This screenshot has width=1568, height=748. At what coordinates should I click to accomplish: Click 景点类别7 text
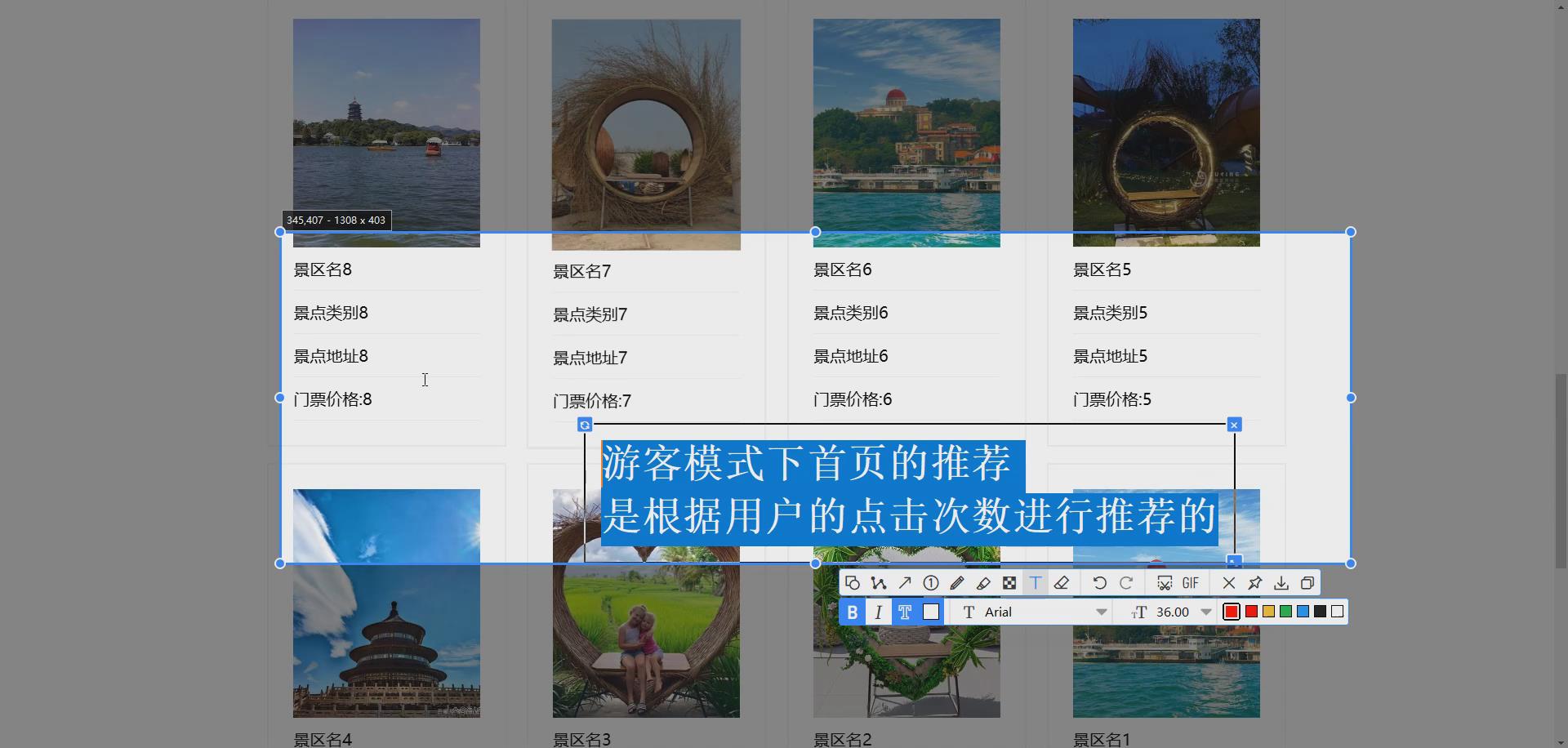click(x=590, y=314)
